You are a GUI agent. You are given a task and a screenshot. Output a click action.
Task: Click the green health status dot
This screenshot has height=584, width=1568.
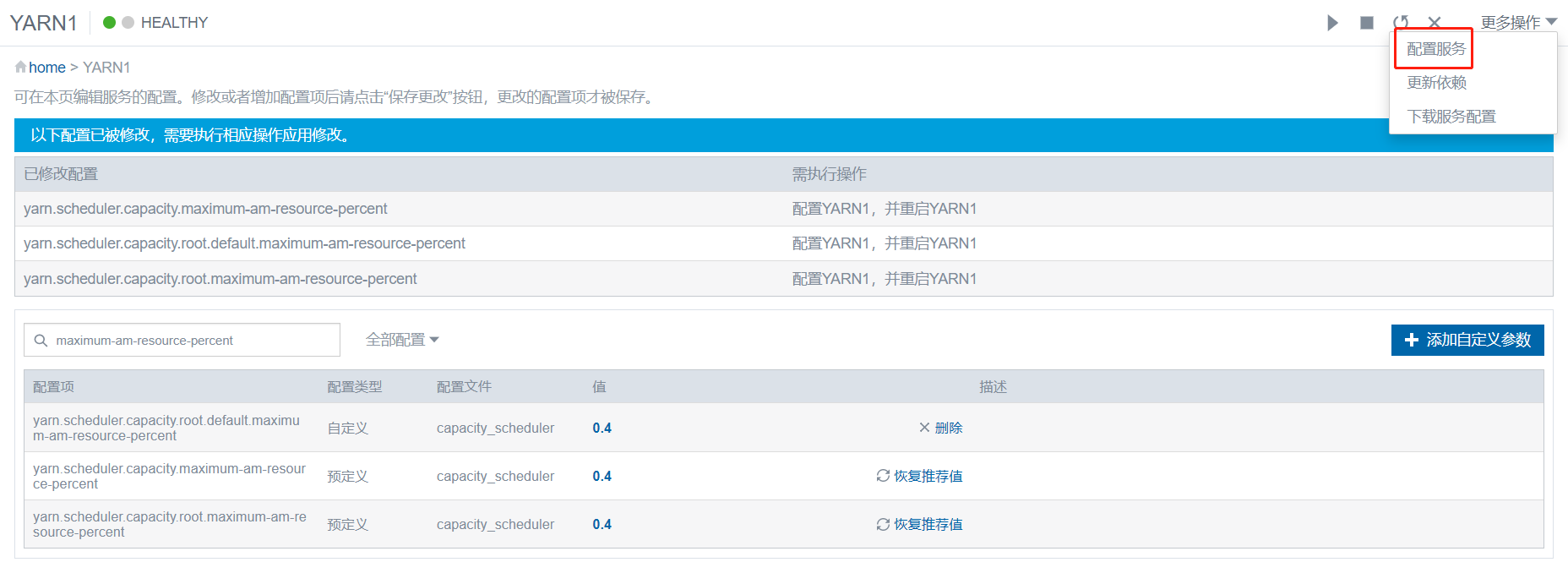109,23
